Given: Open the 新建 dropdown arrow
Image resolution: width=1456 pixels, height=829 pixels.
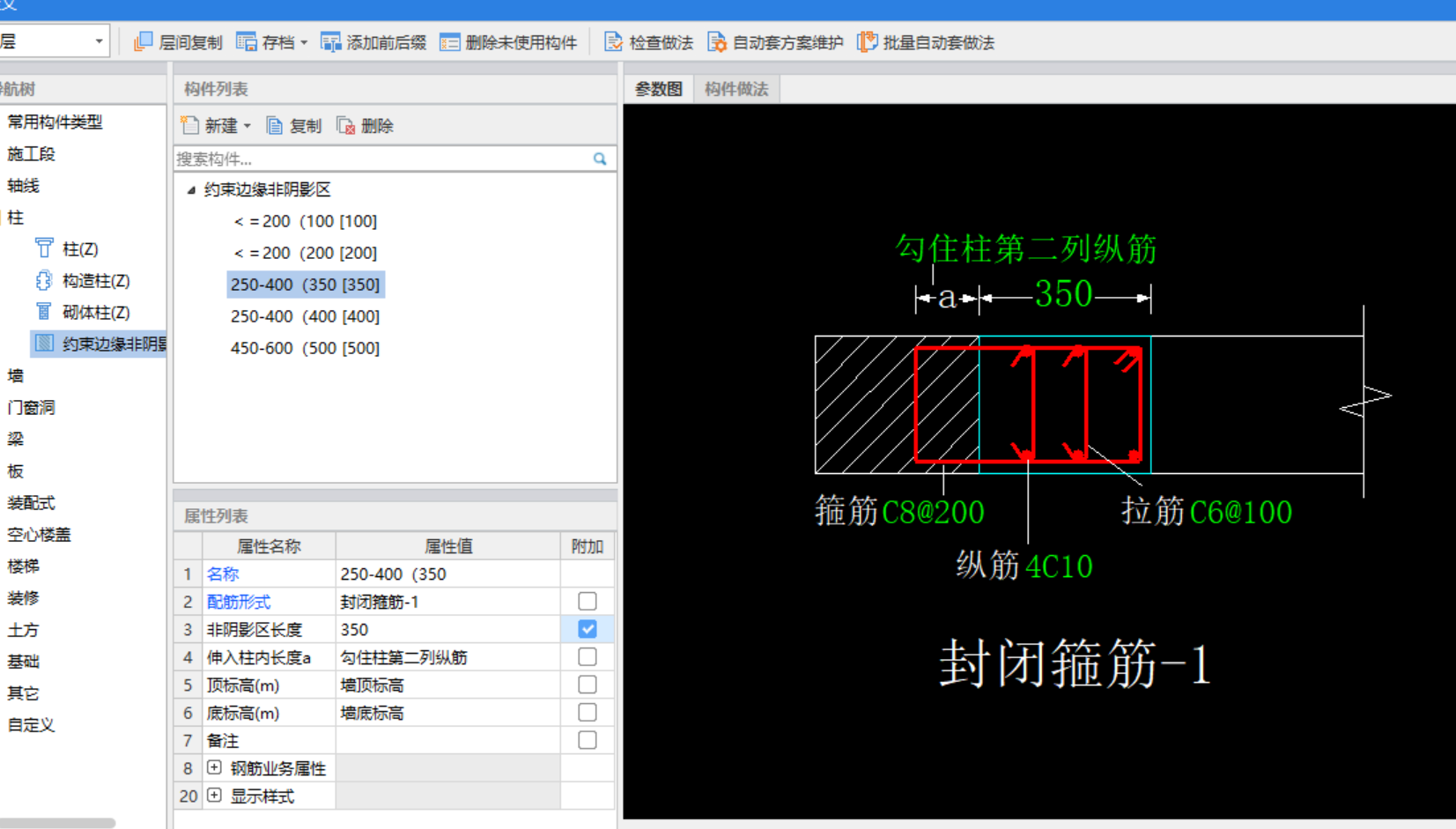Looking at the screenshot, I should 247,126.
